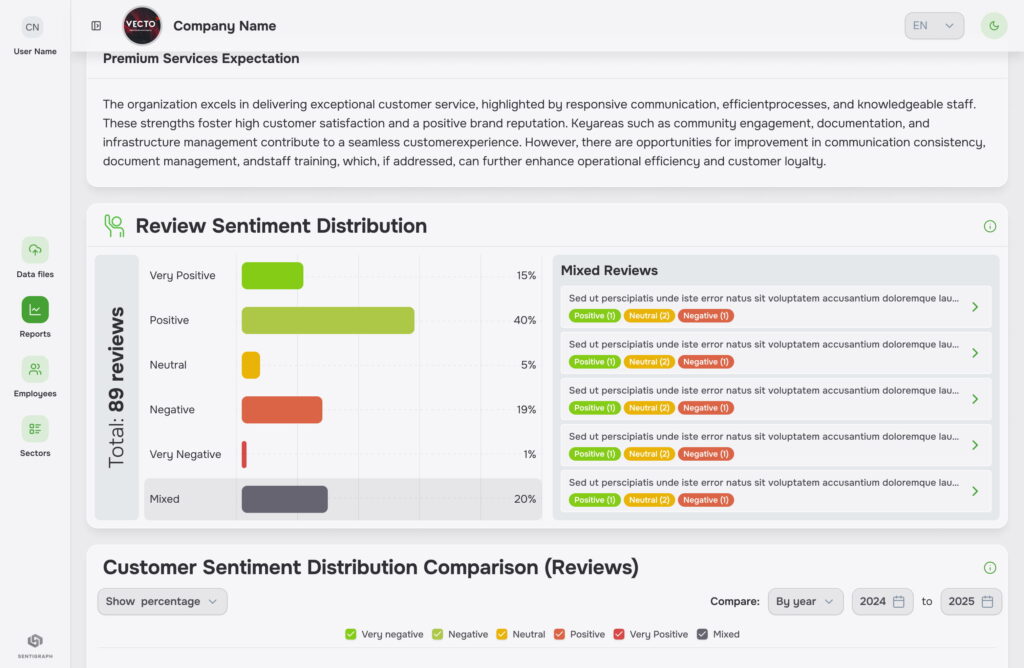This screenshot has height=668, width=1024.
Task: Open the Sectors sidebar icon
Action: [x=35, y=429]
